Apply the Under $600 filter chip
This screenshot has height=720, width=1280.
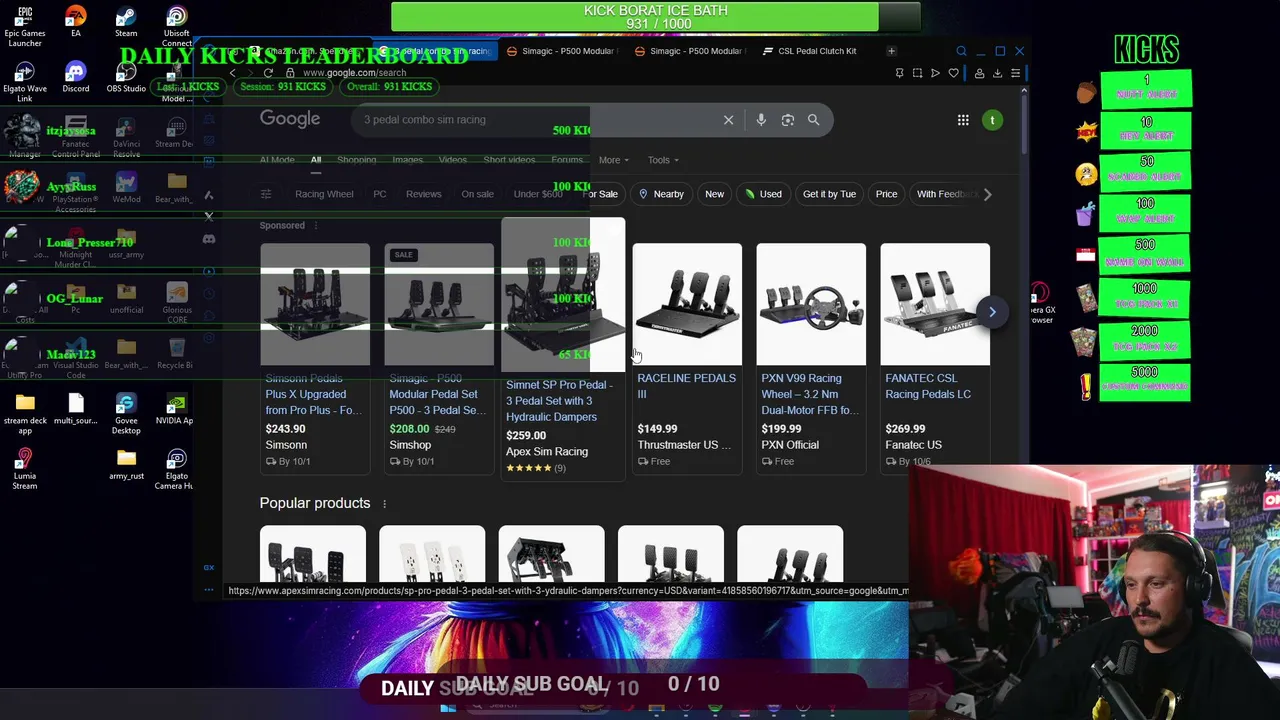pos(538,194)
